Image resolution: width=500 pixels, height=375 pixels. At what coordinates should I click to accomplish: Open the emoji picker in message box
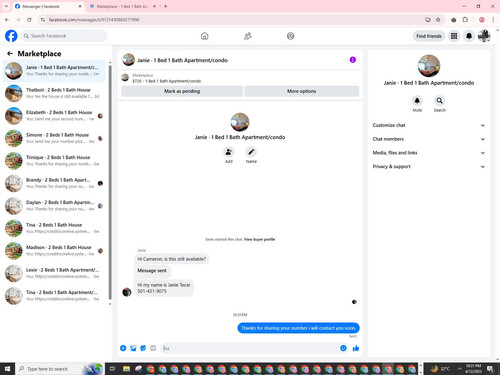[343, 348]
